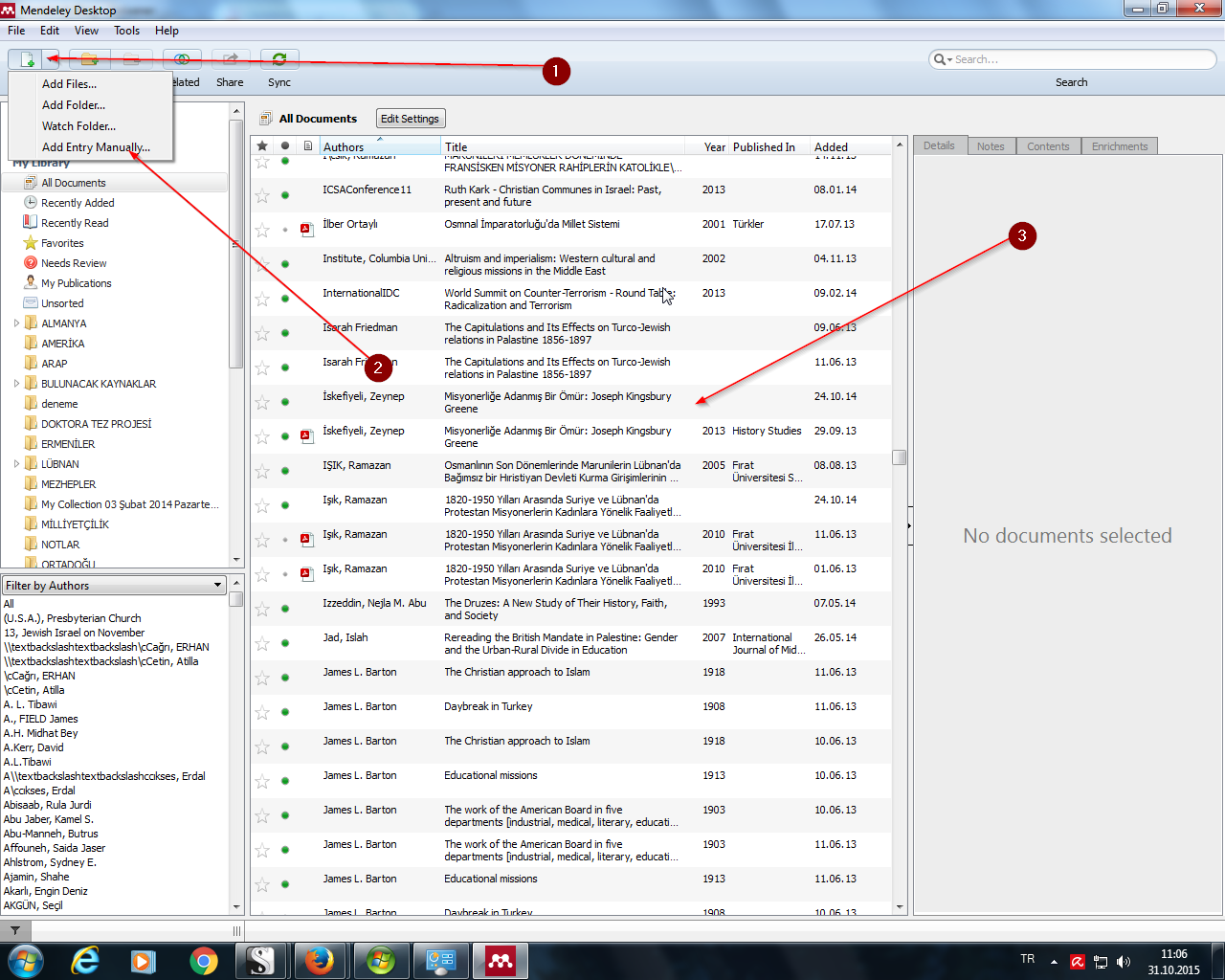
Task: Choose Add Folder... from the menu
Action: [x=74, y=105]
